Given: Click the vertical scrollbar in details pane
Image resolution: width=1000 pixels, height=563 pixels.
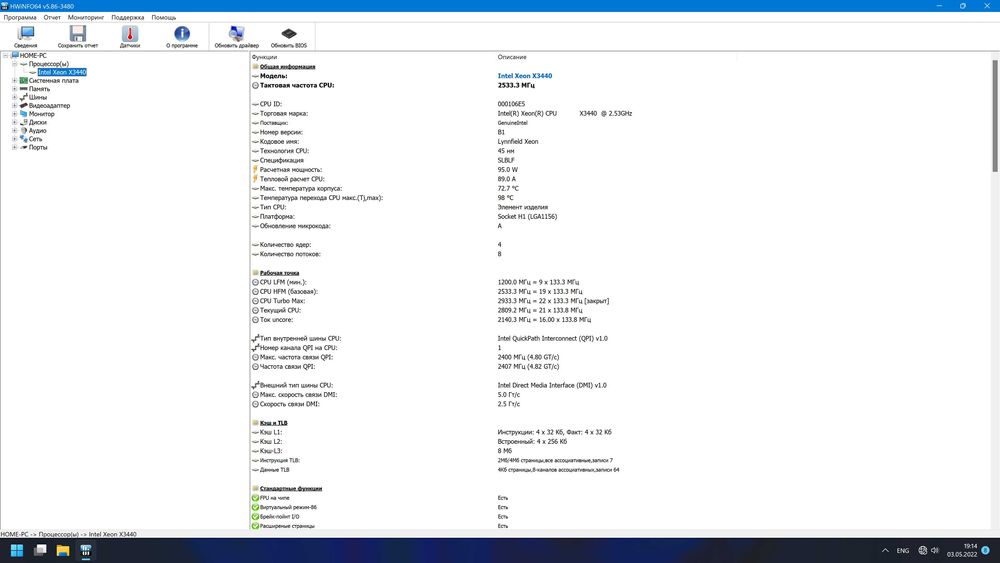Looking at the screenshot, I should (995, 115).
